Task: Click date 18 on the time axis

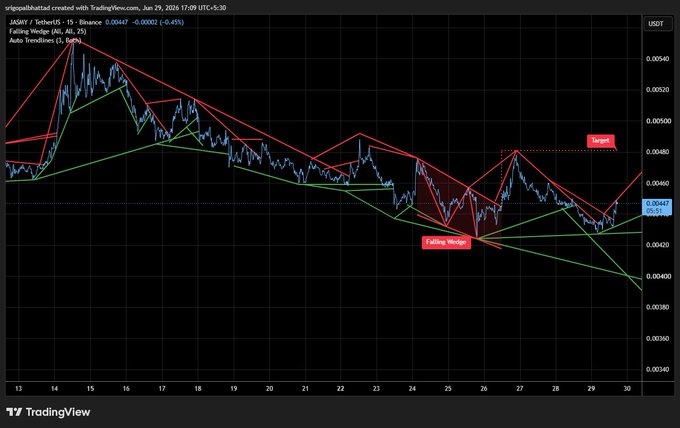Action: [198, 389]
